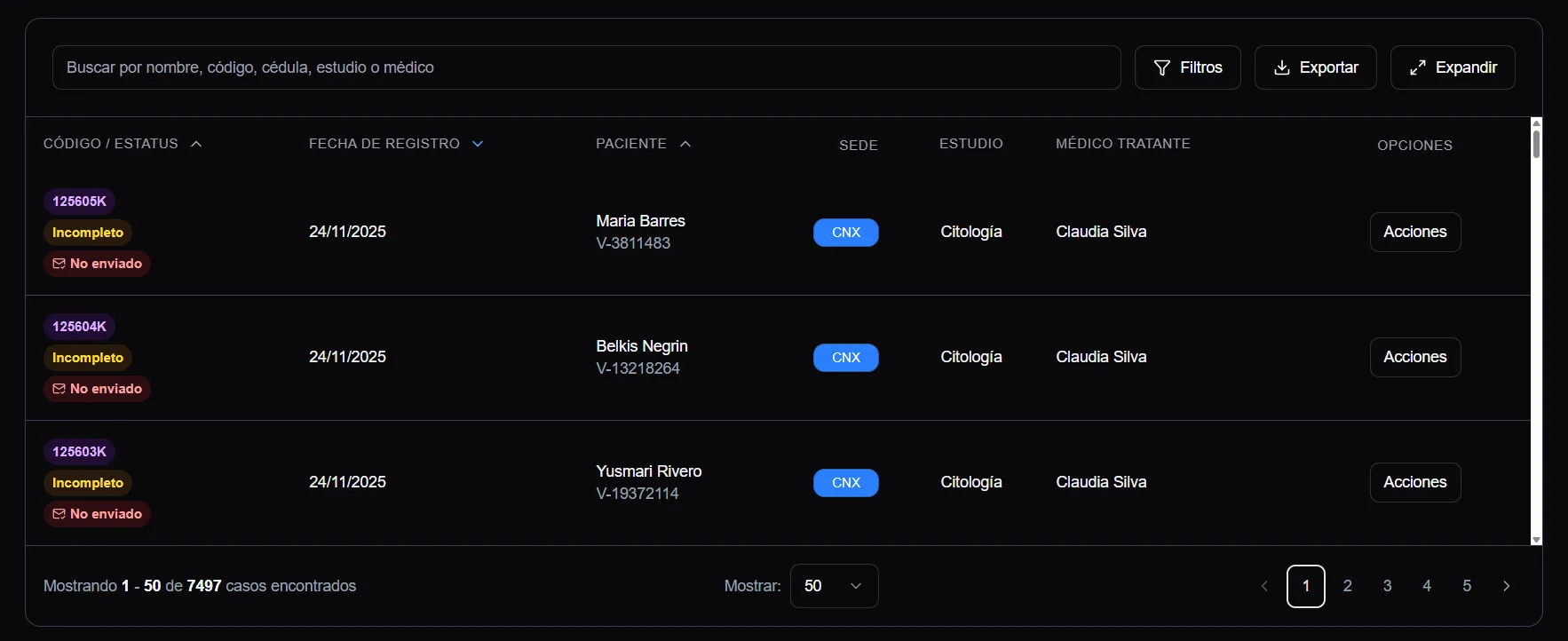Viewport: 1568px width, 641px height.
Task: Click CNX badge for Belkis Negrin
Action: 845,358
